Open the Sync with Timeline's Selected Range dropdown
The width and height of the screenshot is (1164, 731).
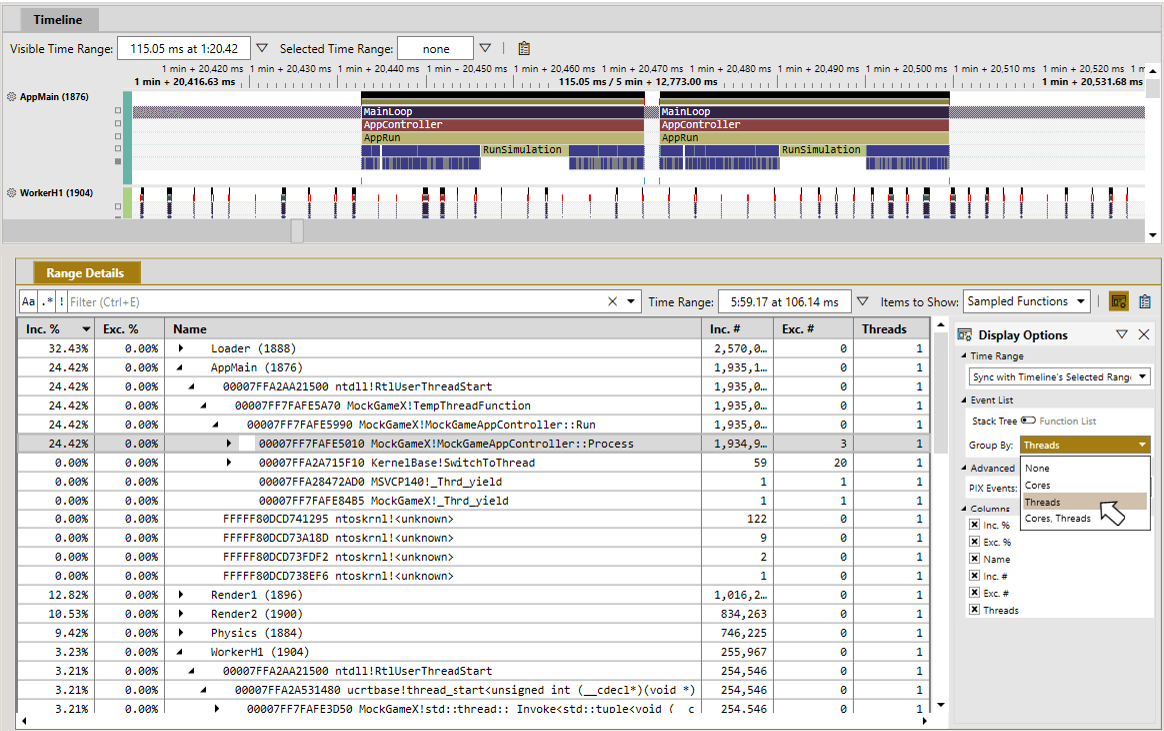(1059, 377)
